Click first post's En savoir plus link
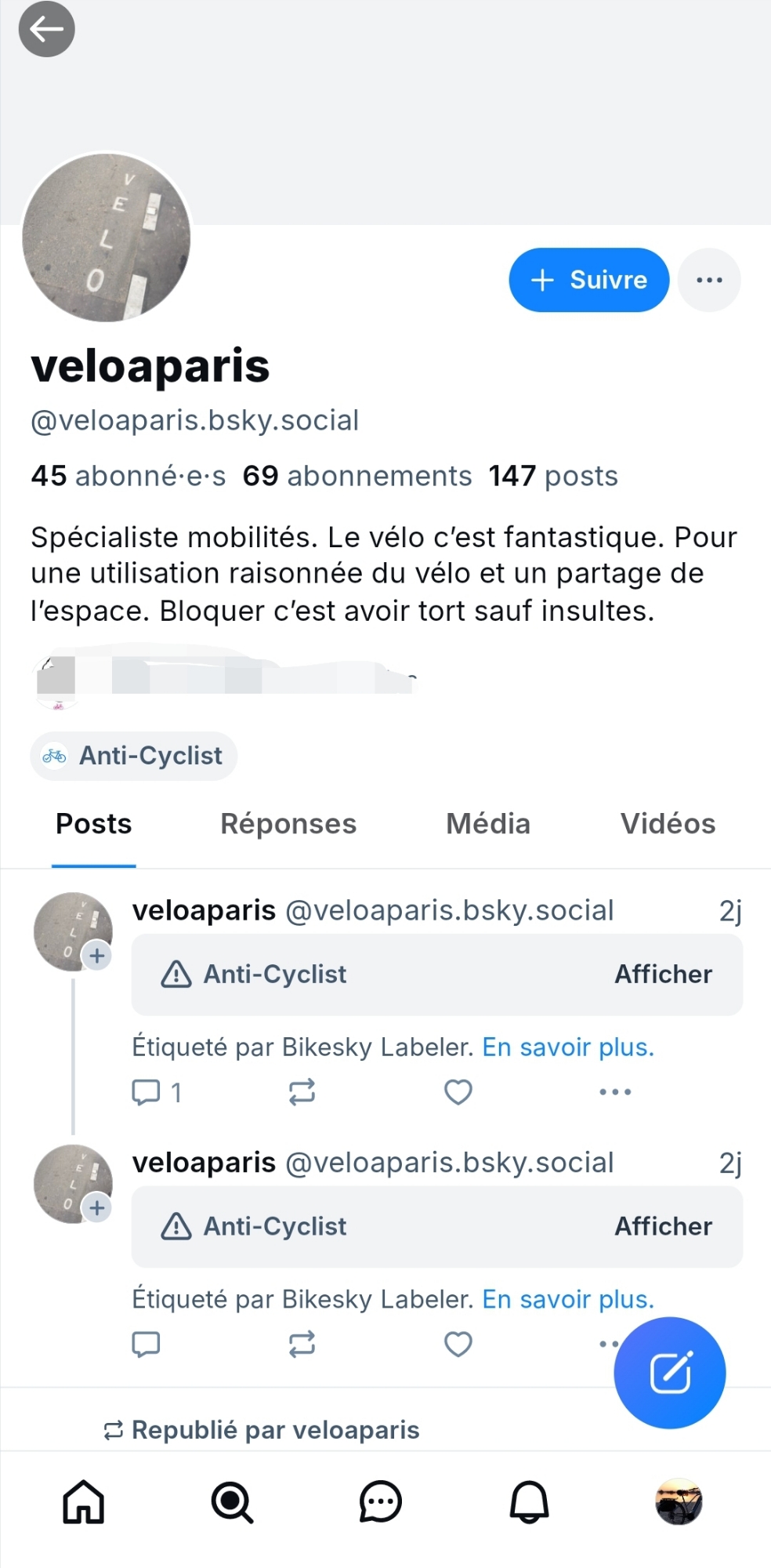Screen dimensions: 771x1568 coord(568,1047)
